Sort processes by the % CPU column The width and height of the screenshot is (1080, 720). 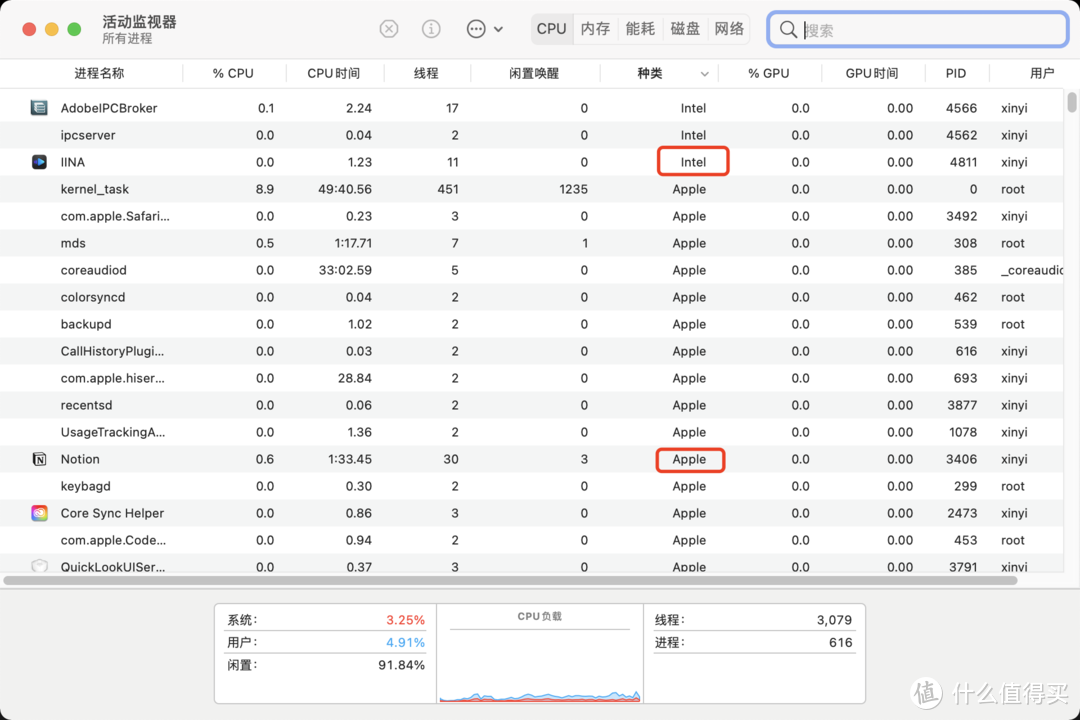(x=234, y=73)
